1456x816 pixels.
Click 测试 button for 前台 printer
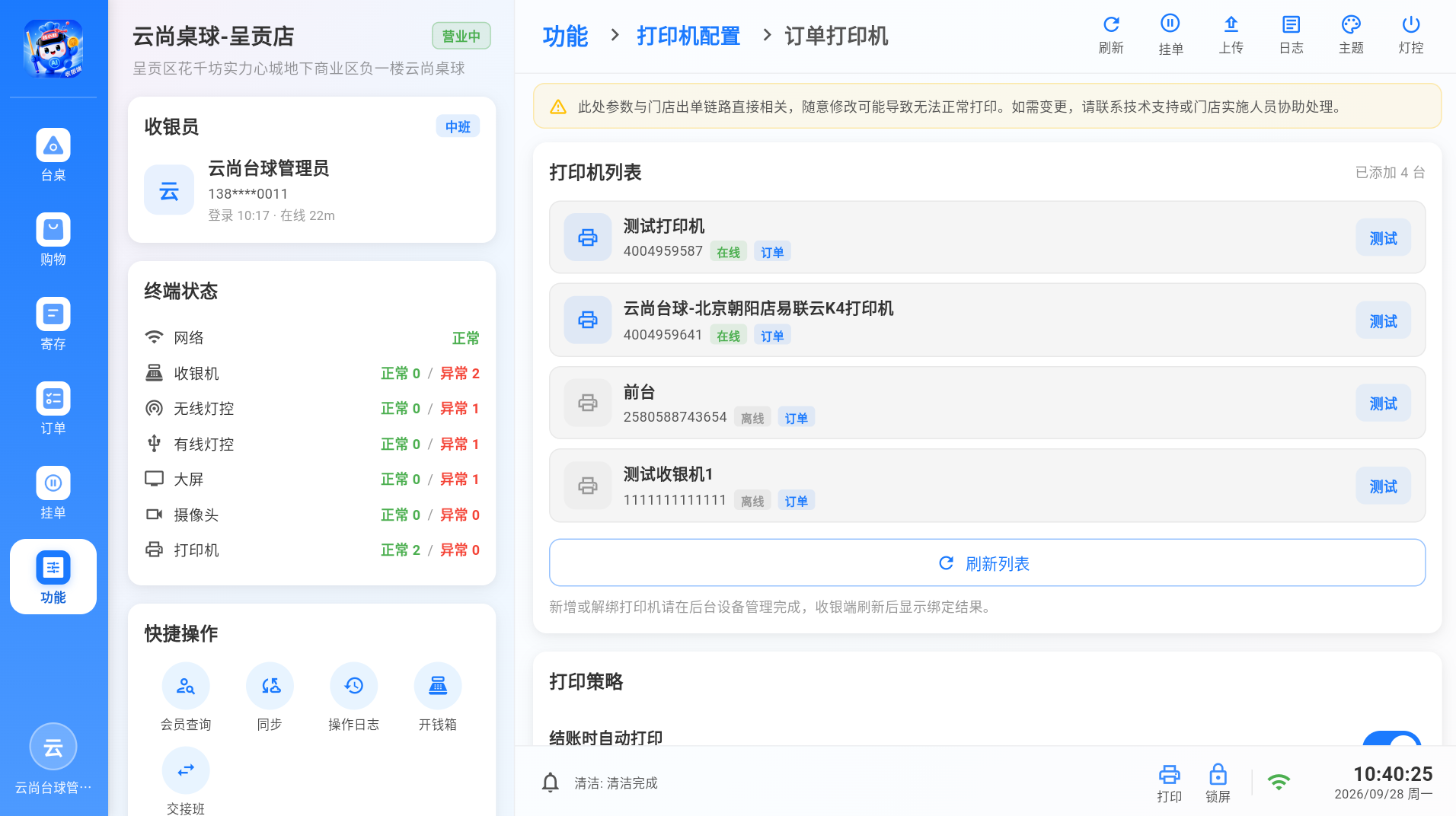tap(1383, 403)
